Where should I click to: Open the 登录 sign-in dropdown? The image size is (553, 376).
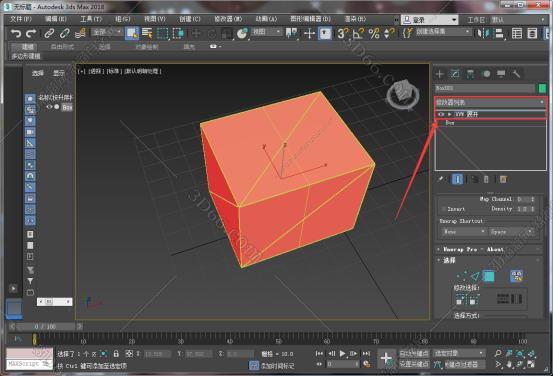430,20
